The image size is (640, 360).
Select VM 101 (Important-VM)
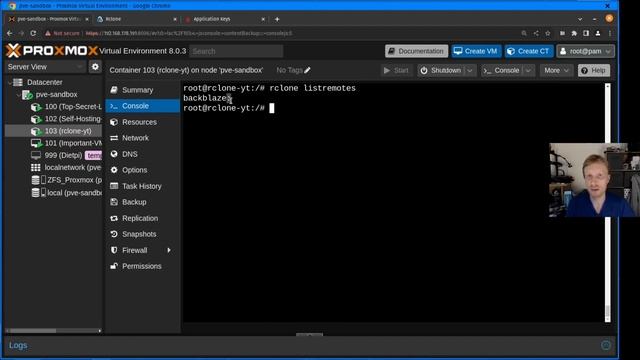pos(73,143)
